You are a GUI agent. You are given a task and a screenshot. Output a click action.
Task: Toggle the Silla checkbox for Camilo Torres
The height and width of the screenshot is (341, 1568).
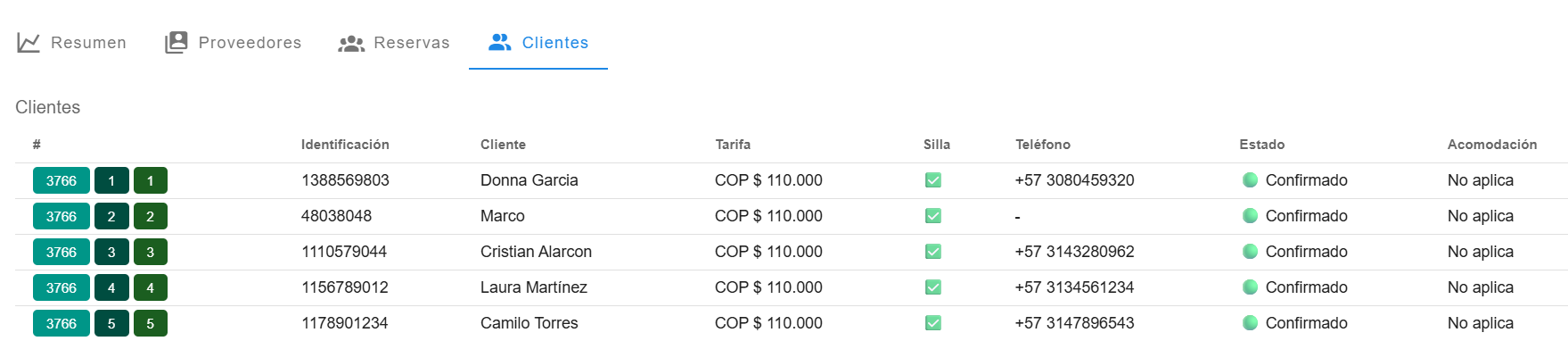[x=933, y=323]
